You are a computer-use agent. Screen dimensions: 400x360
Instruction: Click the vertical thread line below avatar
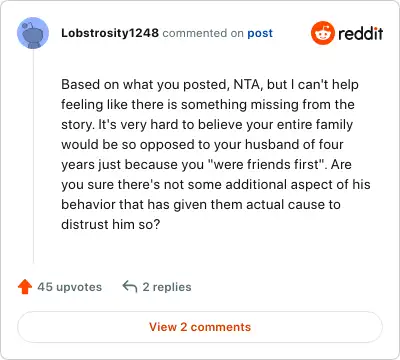(x=33, y=156)
